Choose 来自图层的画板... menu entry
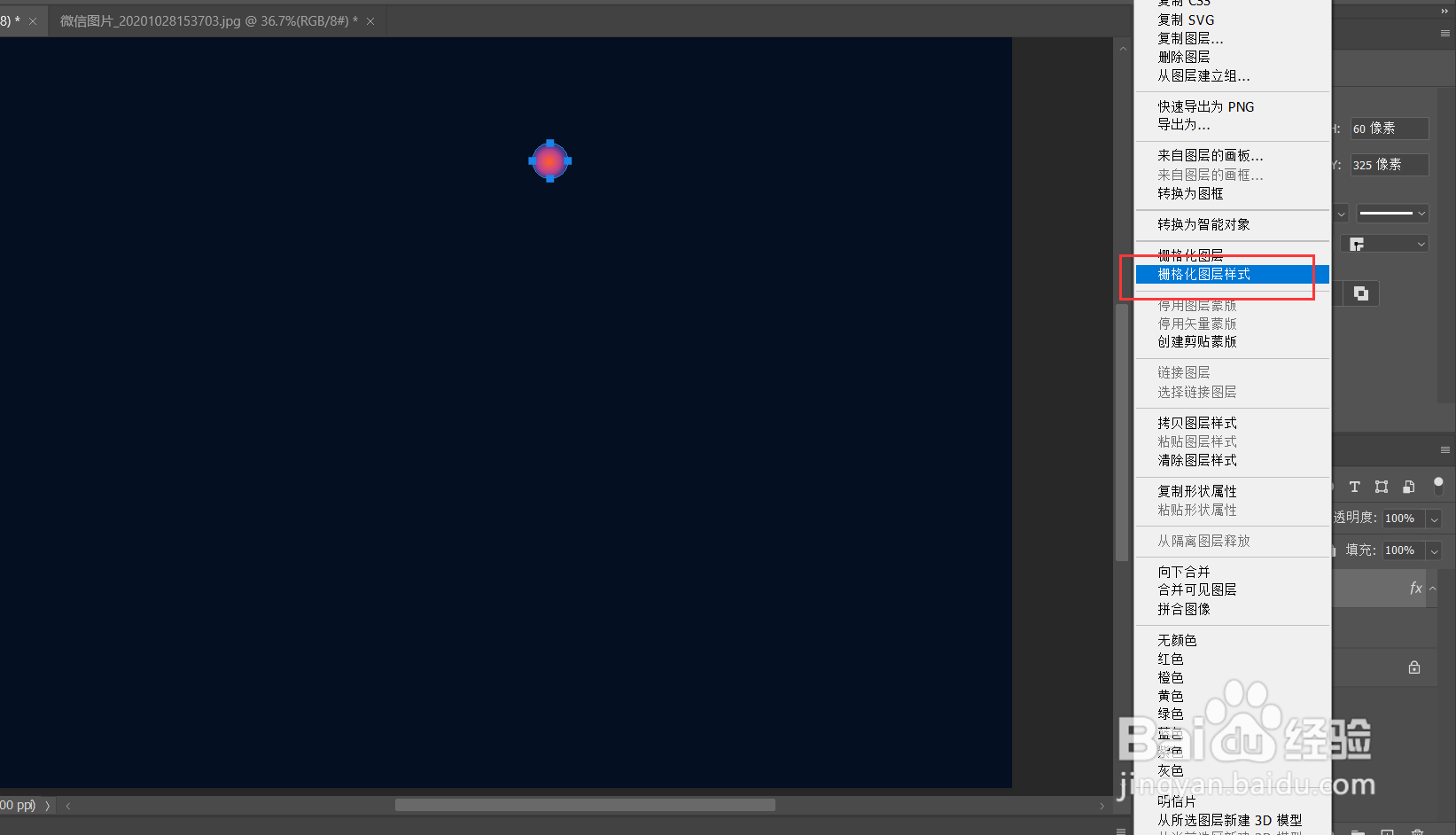This screenshot has width=1456, height=835. [x=1211, y=156]
